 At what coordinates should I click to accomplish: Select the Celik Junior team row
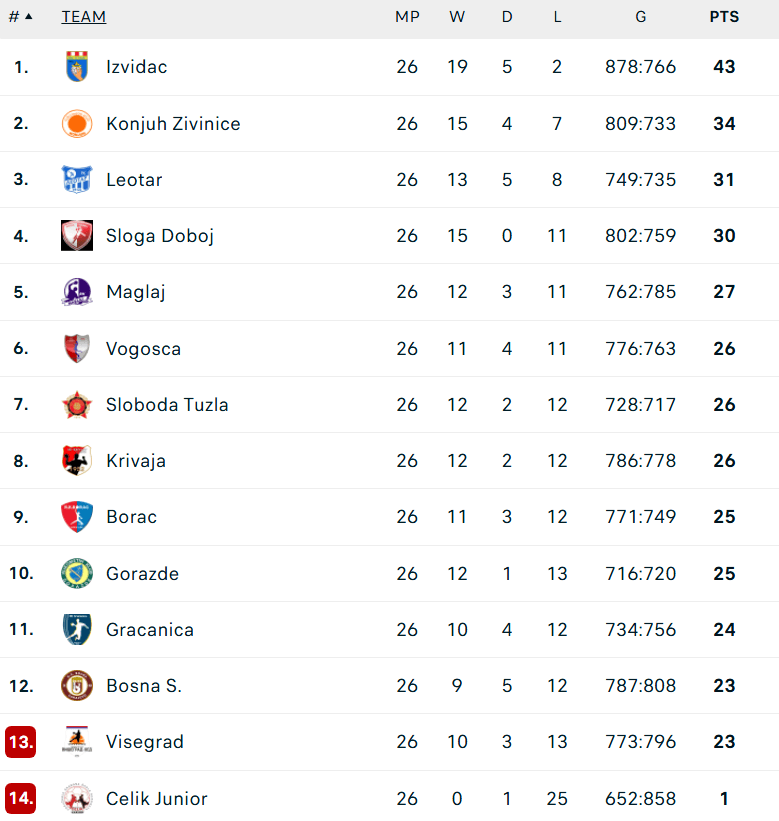click(390, 798)
